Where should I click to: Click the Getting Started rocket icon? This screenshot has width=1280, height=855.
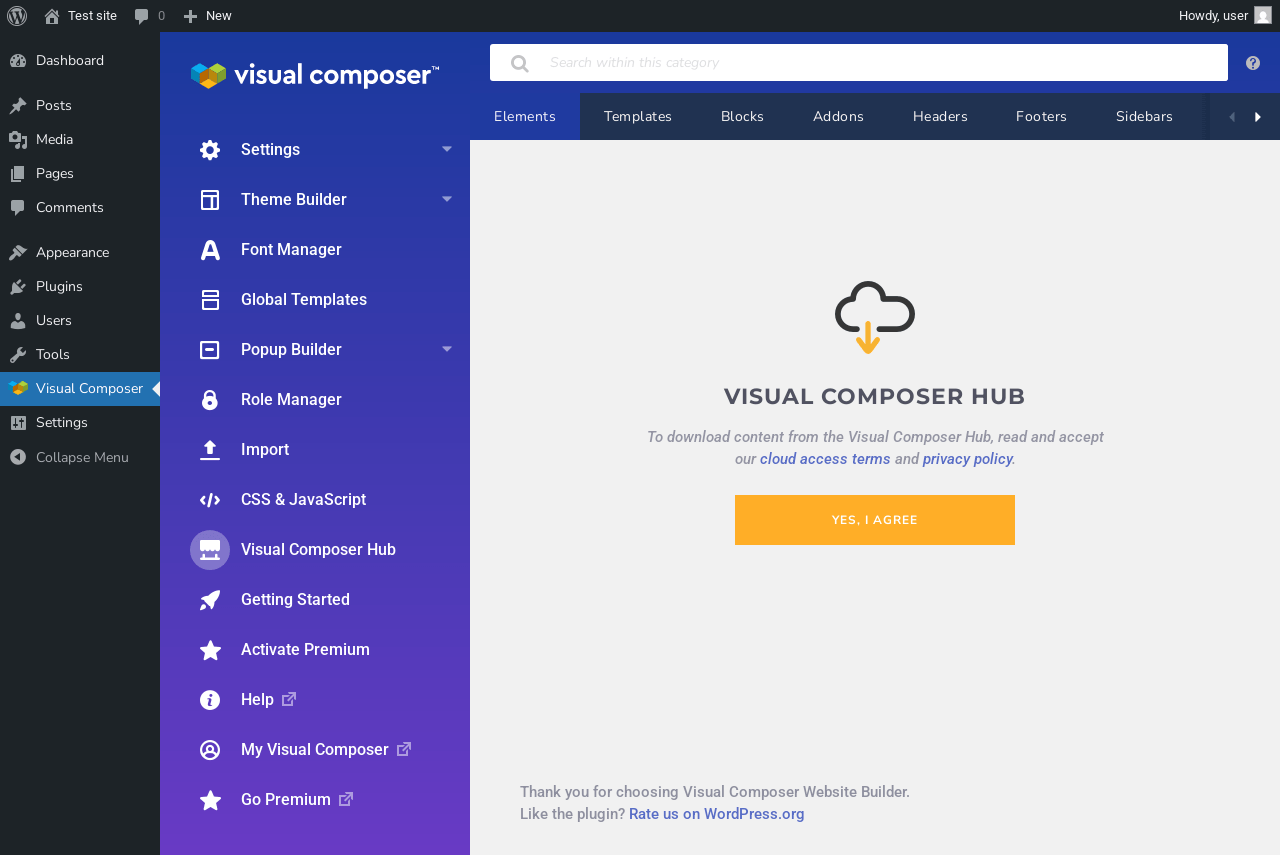[210, 600]
